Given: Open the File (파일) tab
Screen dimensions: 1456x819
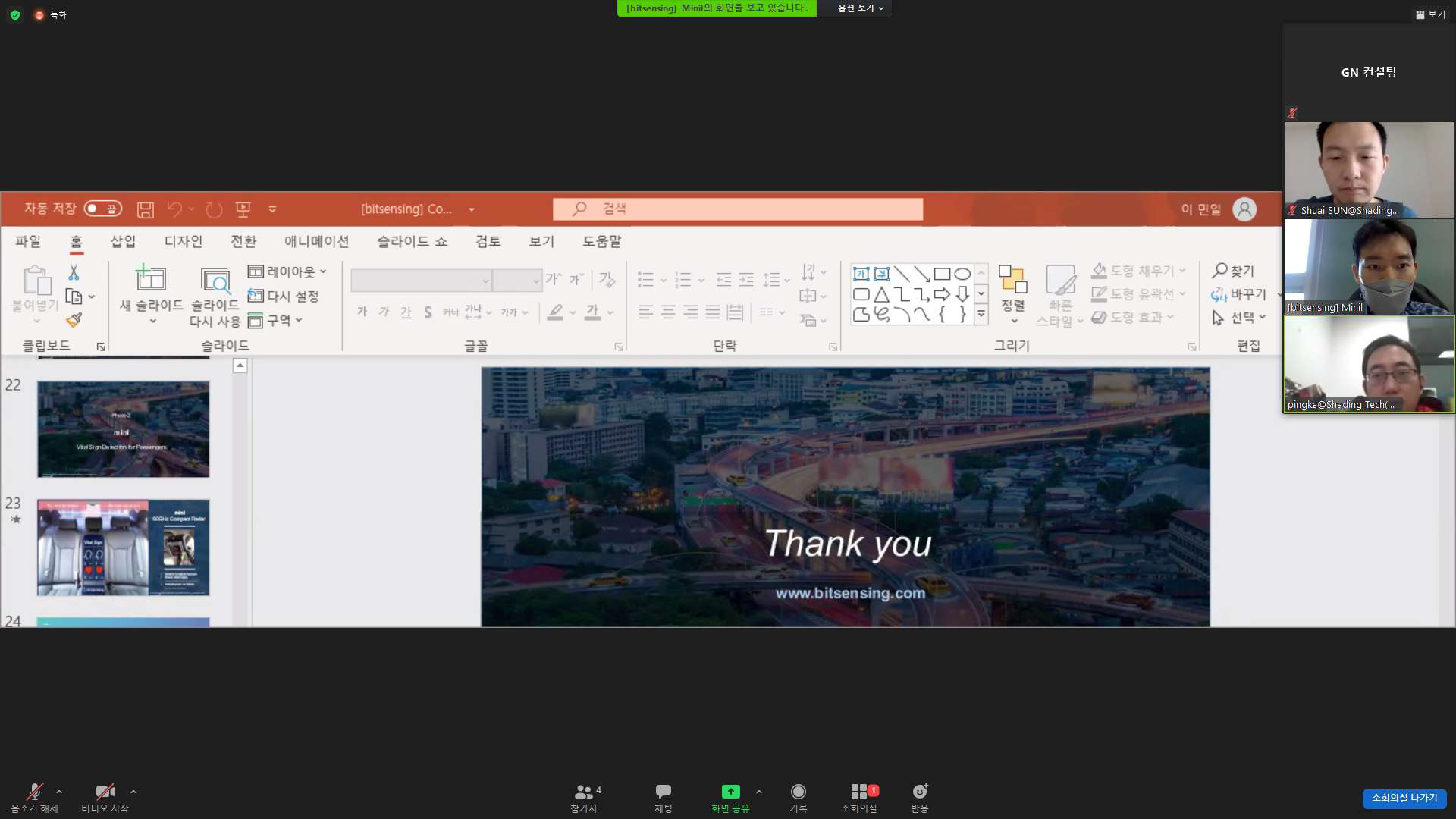Looking at the screenshot, I should pyautogui.click(x=28, y=241).
